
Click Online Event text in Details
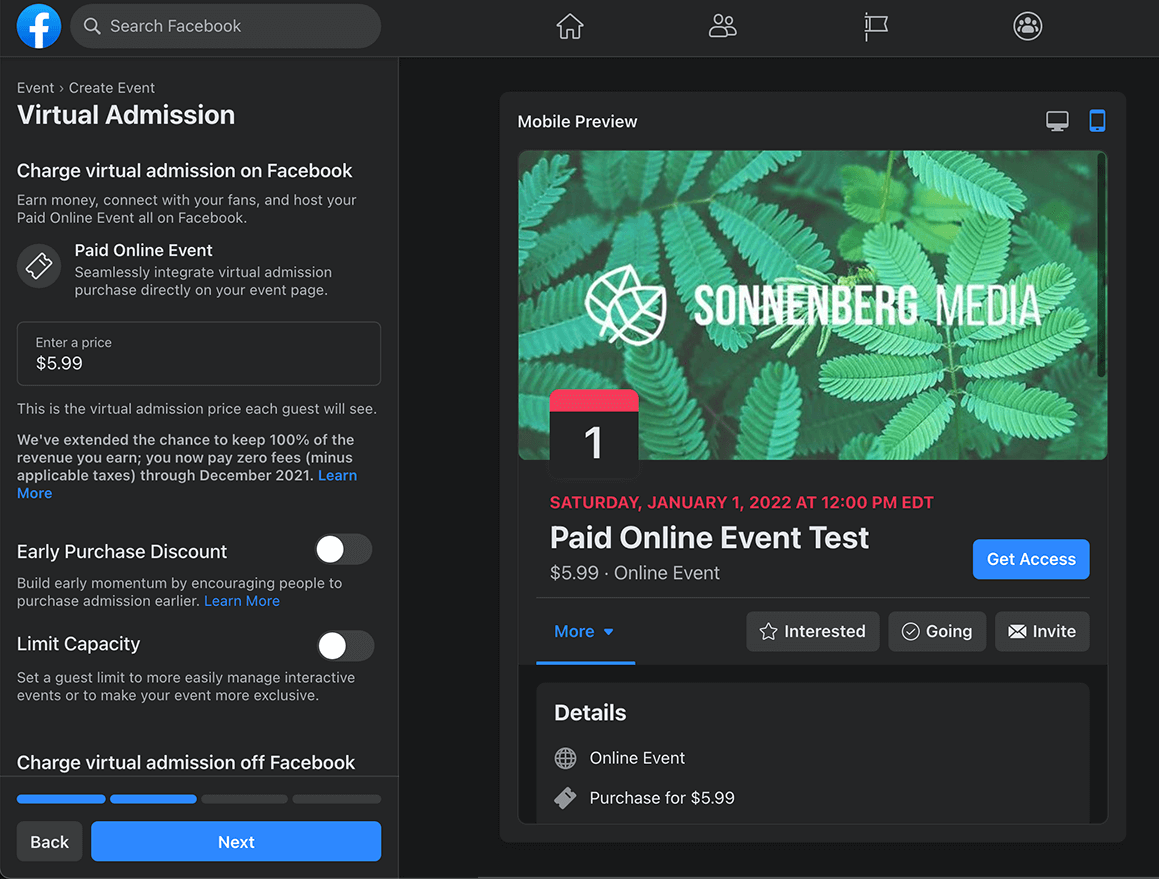[x=637, y=758]
